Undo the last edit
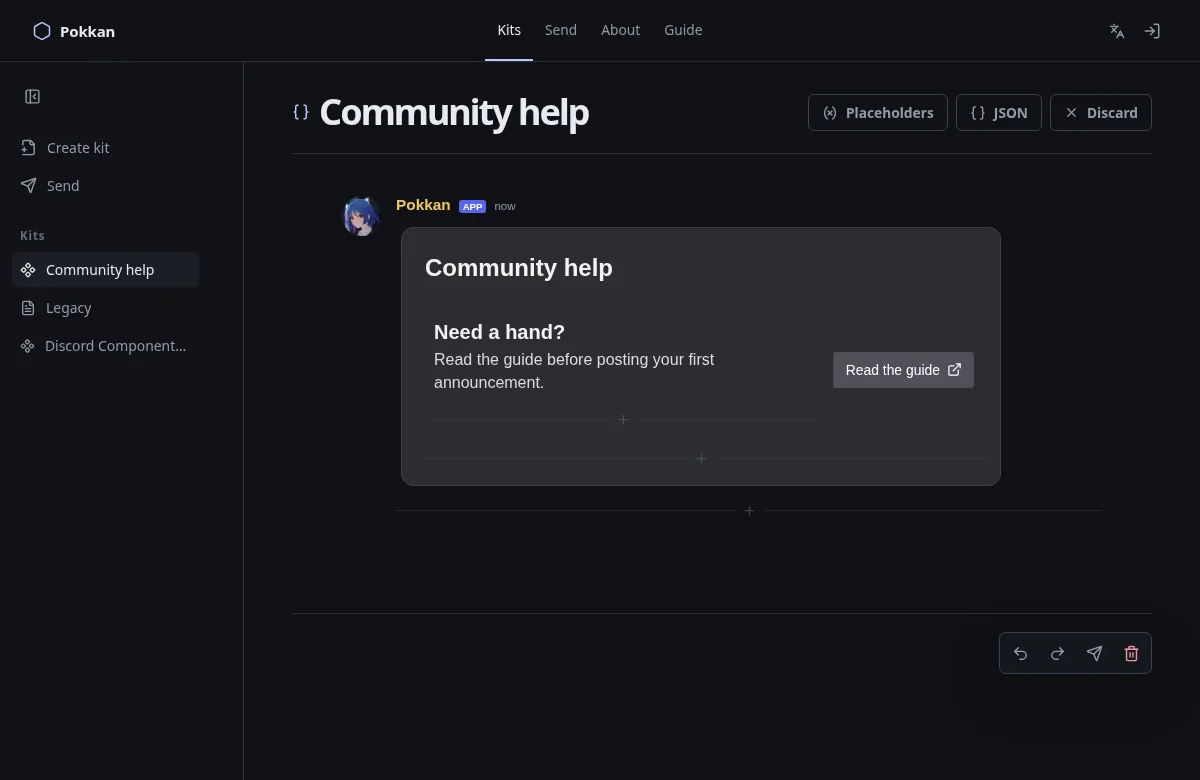 1021,653
